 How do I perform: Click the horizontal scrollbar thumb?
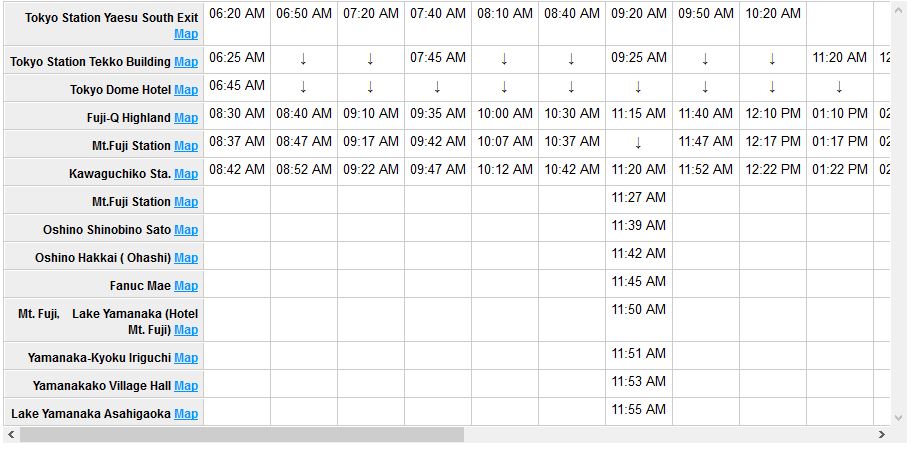pyautogui.click(x=242, y=434)
